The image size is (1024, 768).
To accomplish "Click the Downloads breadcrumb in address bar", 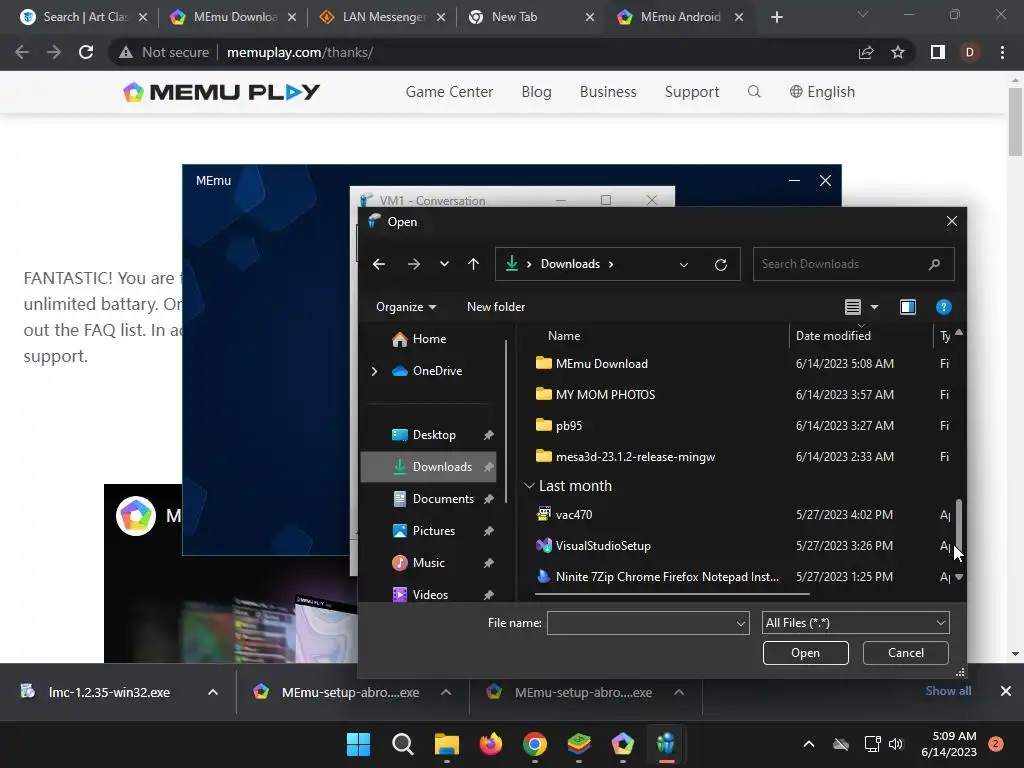I will [x=570, y=264].
